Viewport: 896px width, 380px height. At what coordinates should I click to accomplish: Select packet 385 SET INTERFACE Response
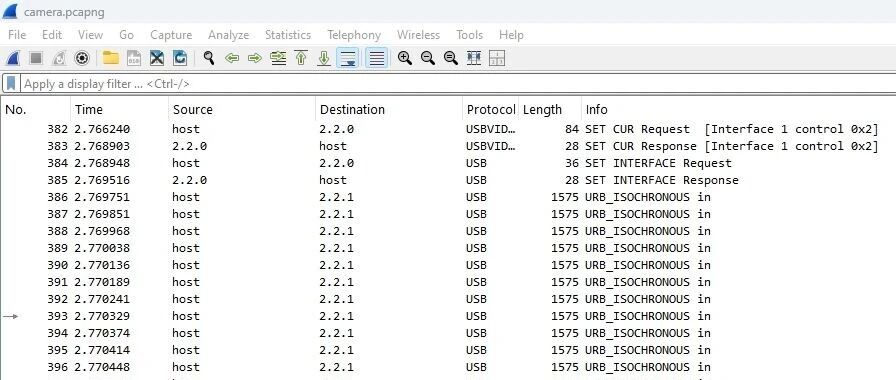(x=448, y=180)
